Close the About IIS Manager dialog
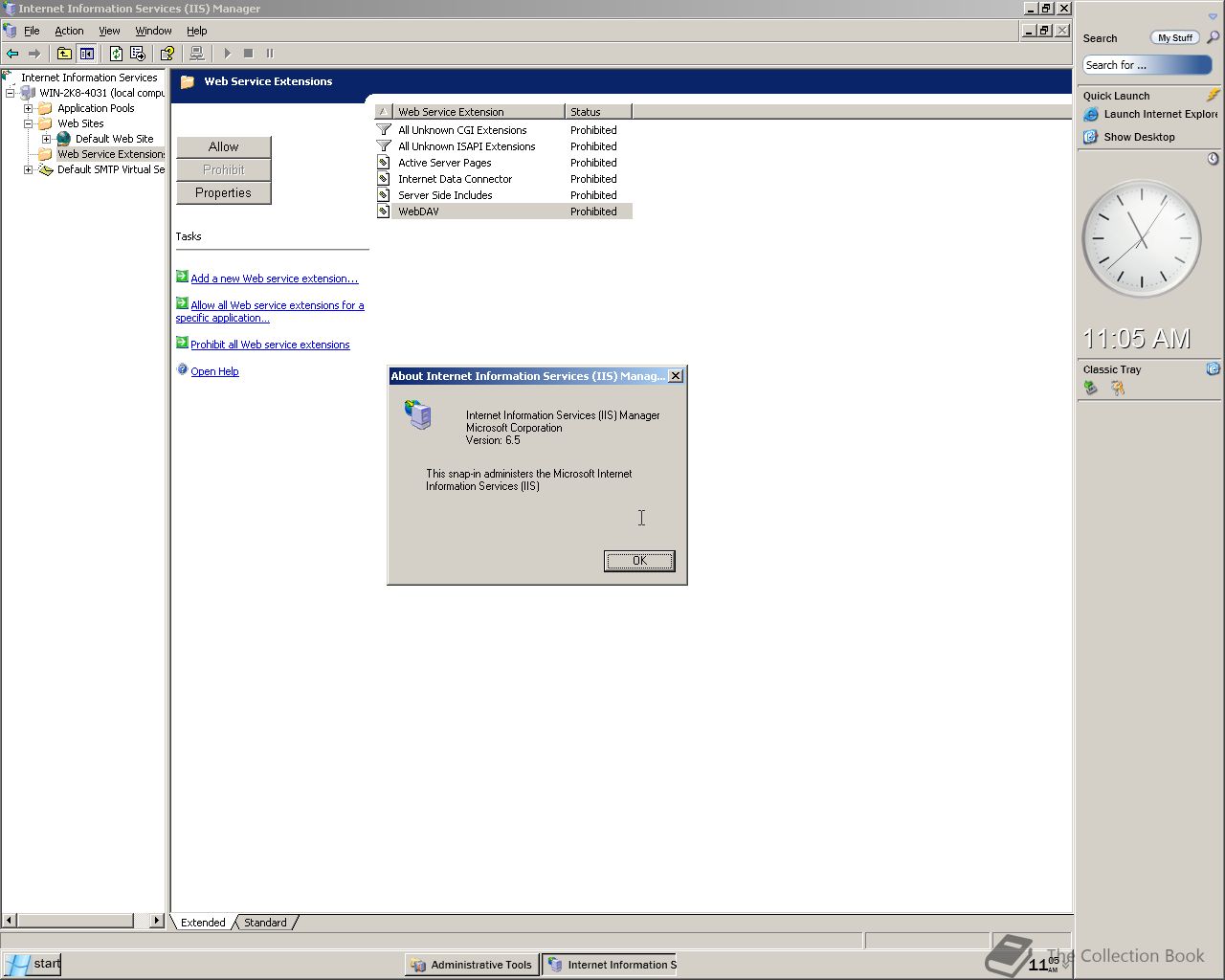 click(x=676, y=376)
